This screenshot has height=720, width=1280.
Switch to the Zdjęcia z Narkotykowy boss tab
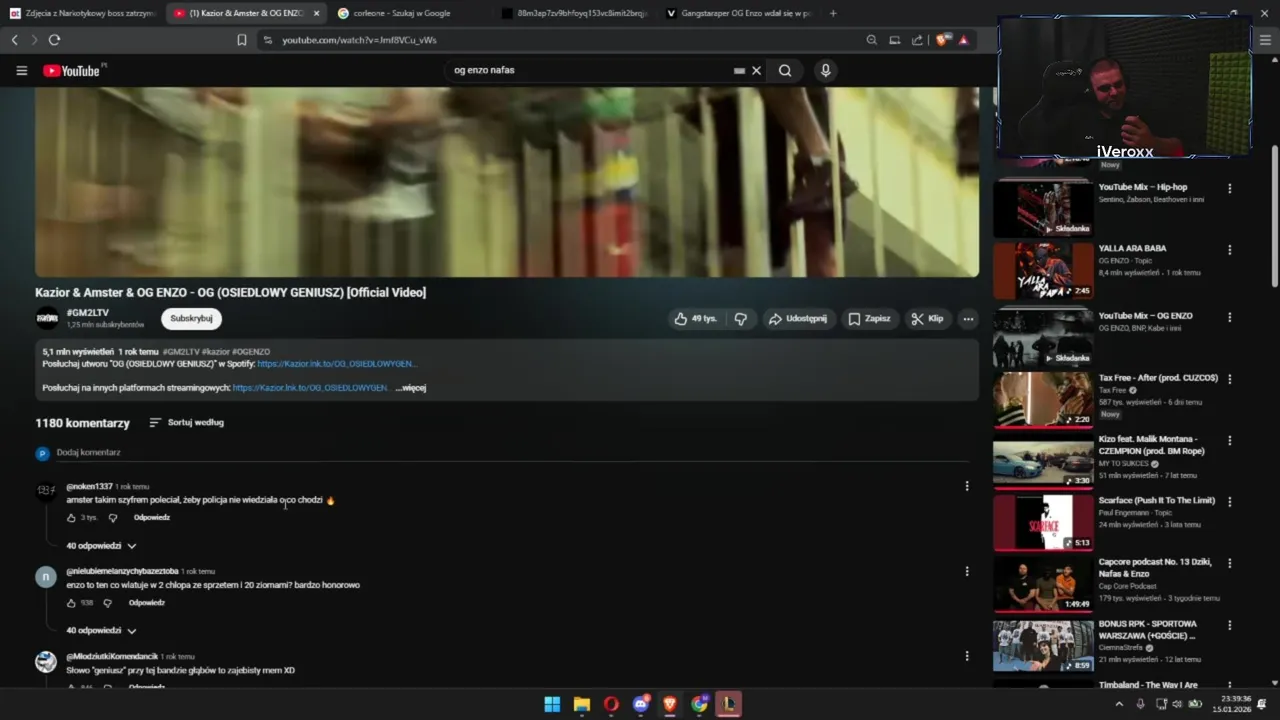tap(83, 13)
